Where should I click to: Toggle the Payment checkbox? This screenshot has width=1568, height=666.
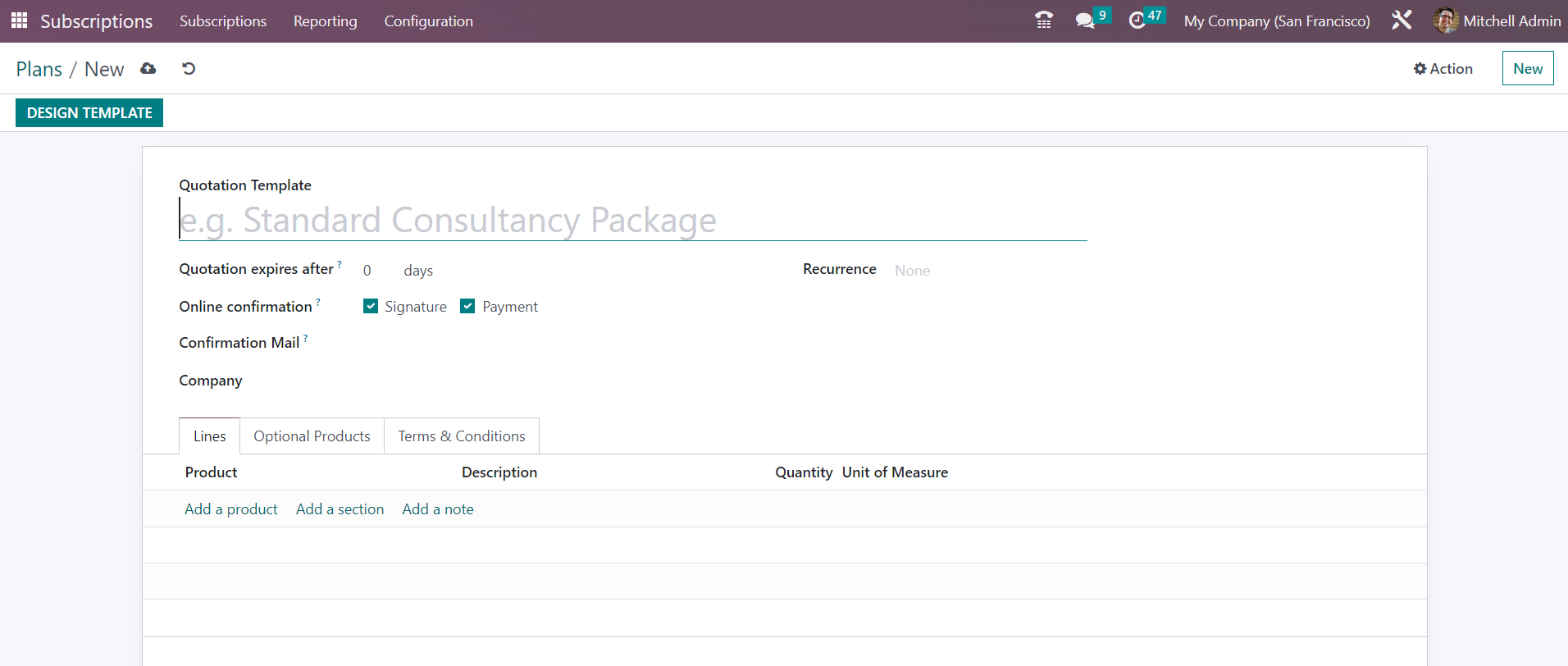(467, 306)
